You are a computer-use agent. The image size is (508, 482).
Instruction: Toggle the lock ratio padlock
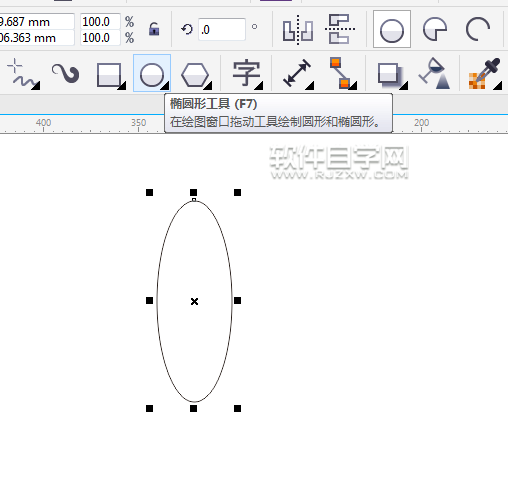click(x=154, y=29)
